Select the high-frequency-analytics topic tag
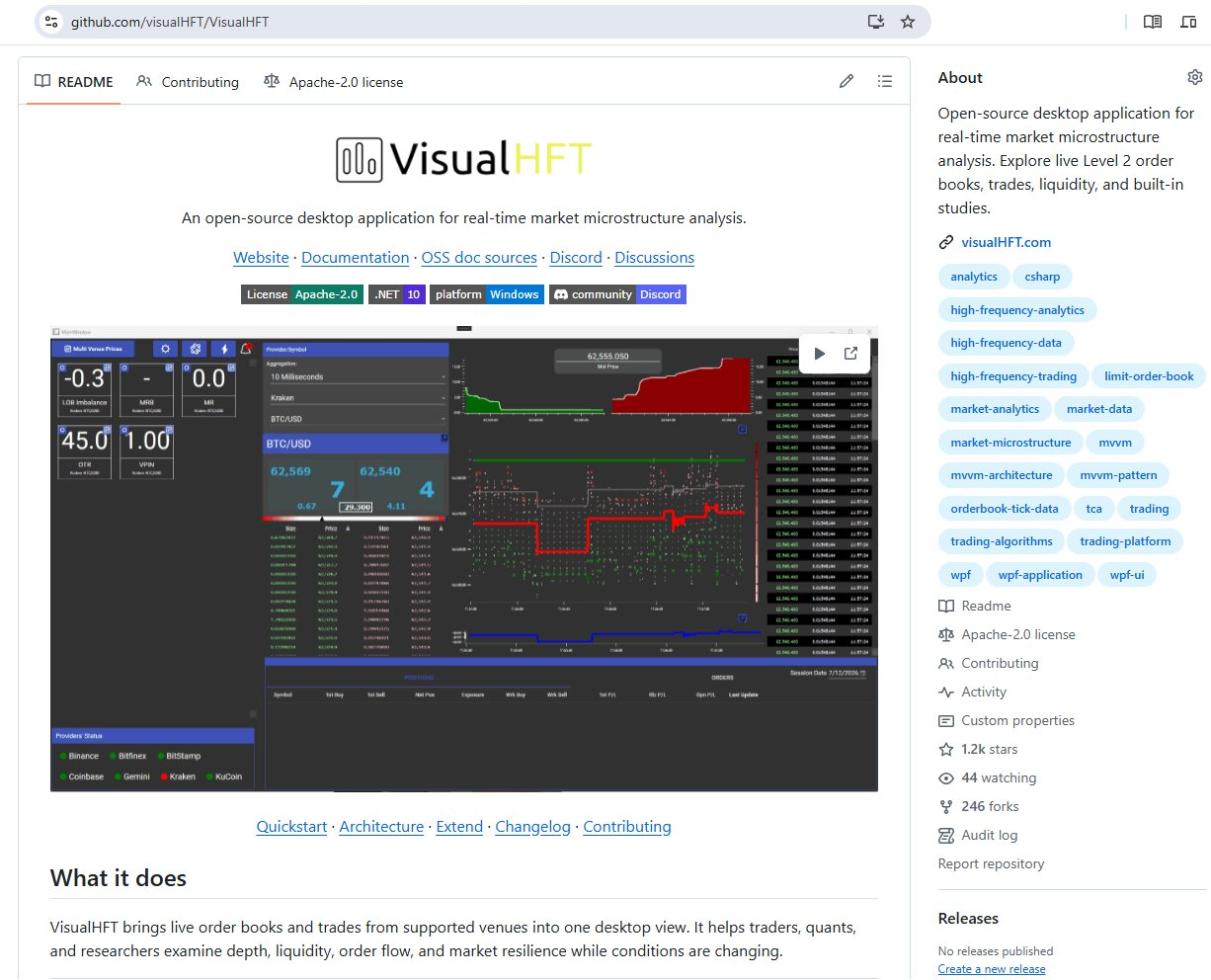Viewport: 1211px width, 980px height. point(1017,310)
